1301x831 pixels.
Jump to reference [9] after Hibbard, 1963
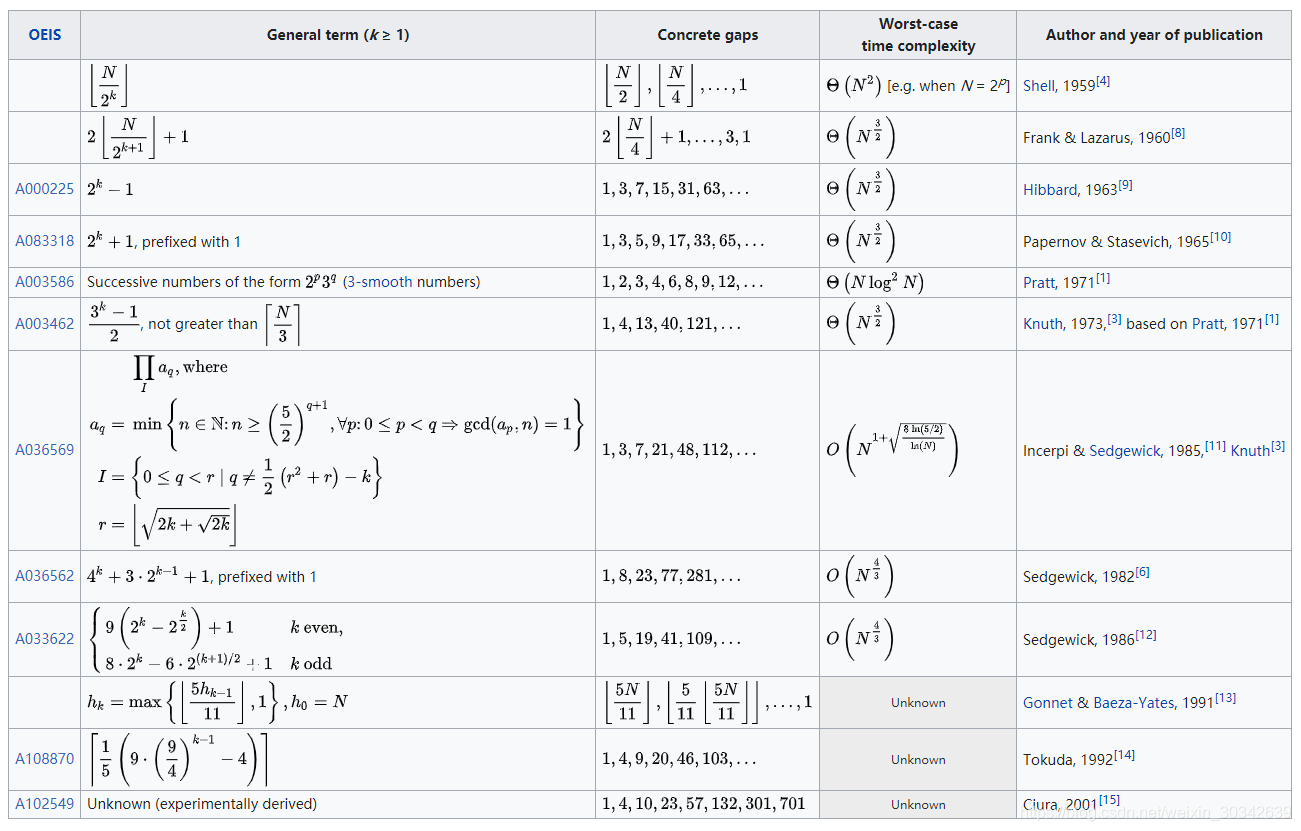pos(1126,185)
